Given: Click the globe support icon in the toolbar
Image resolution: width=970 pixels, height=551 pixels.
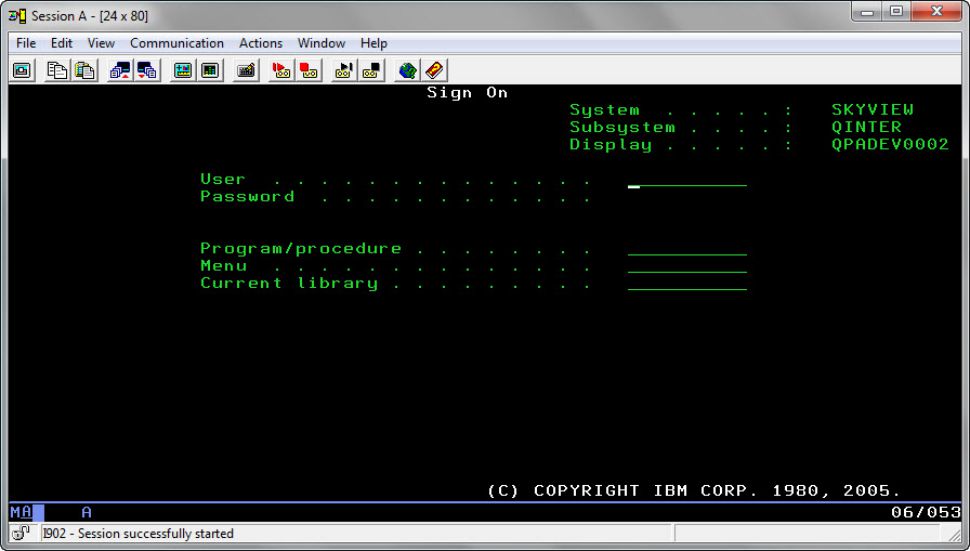Looking at the screenshot, I should [x=407, y=70].
